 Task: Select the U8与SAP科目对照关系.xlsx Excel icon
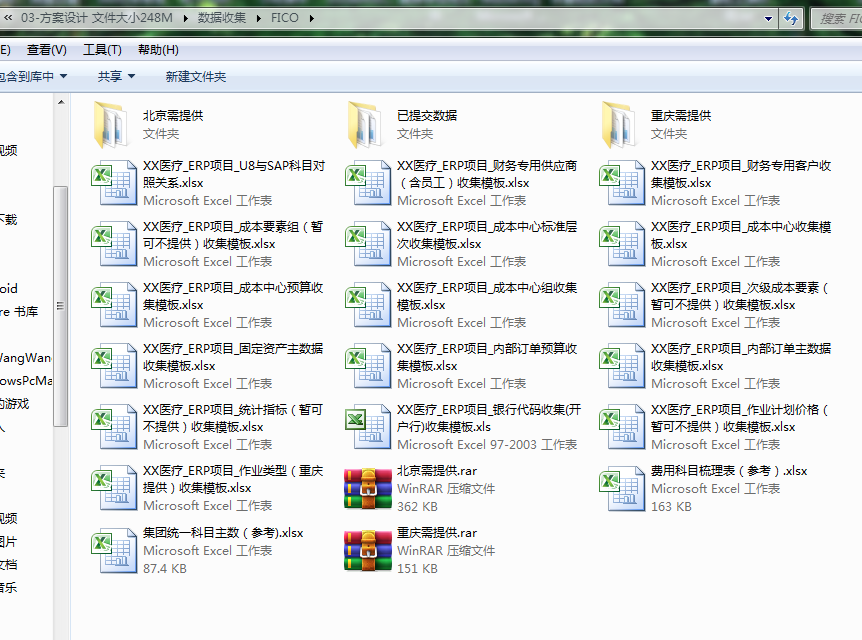tap(114, 184)
